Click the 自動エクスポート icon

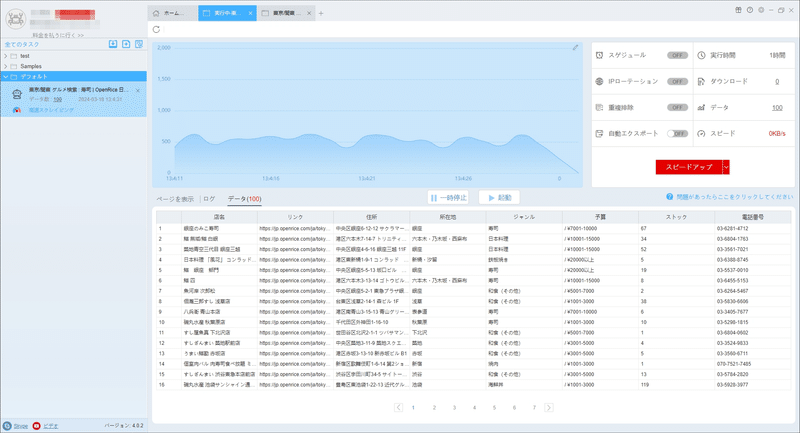599,134
